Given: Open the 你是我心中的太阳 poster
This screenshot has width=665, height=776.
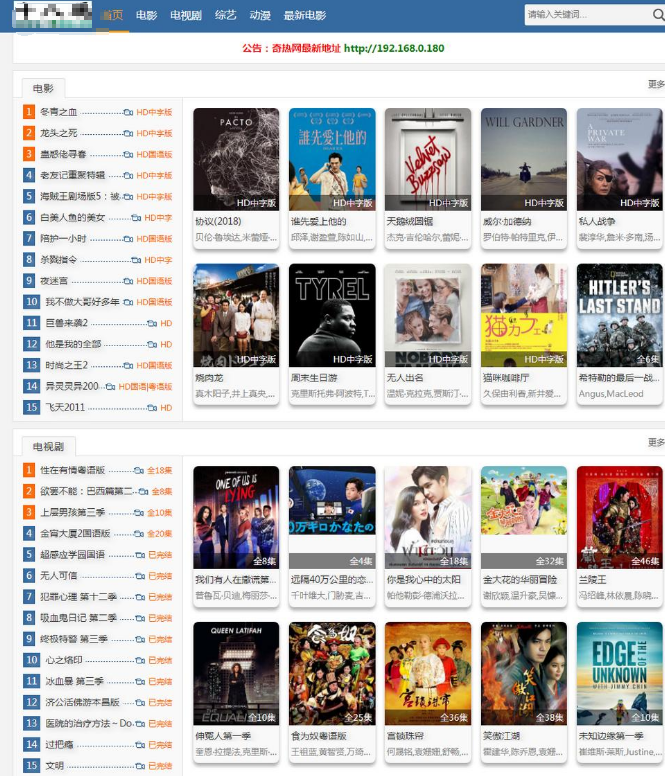Looking at the screenshot, I should (x=428, y=517).
